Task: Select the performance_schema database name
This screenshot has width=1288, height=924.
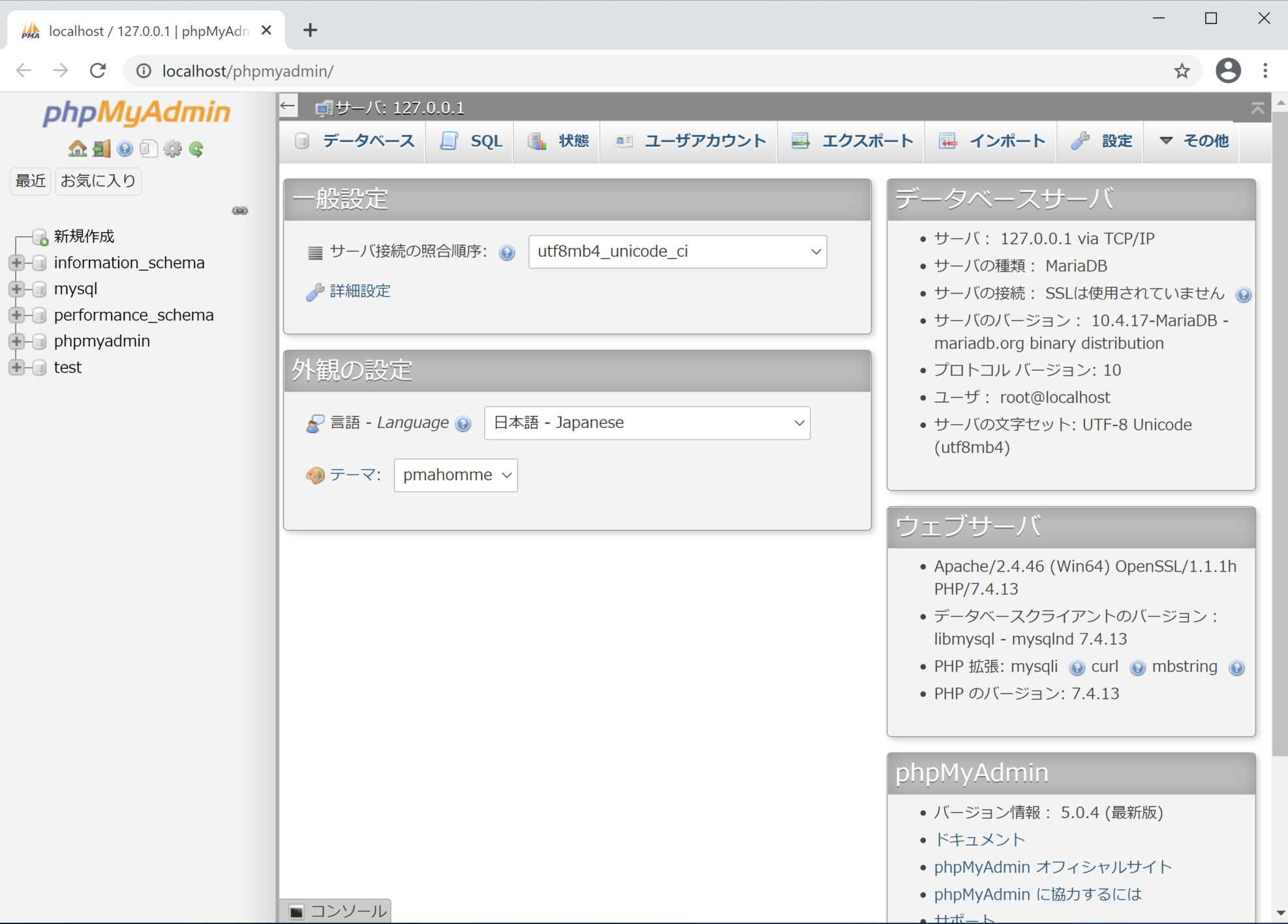Action: tap(134, 315)
